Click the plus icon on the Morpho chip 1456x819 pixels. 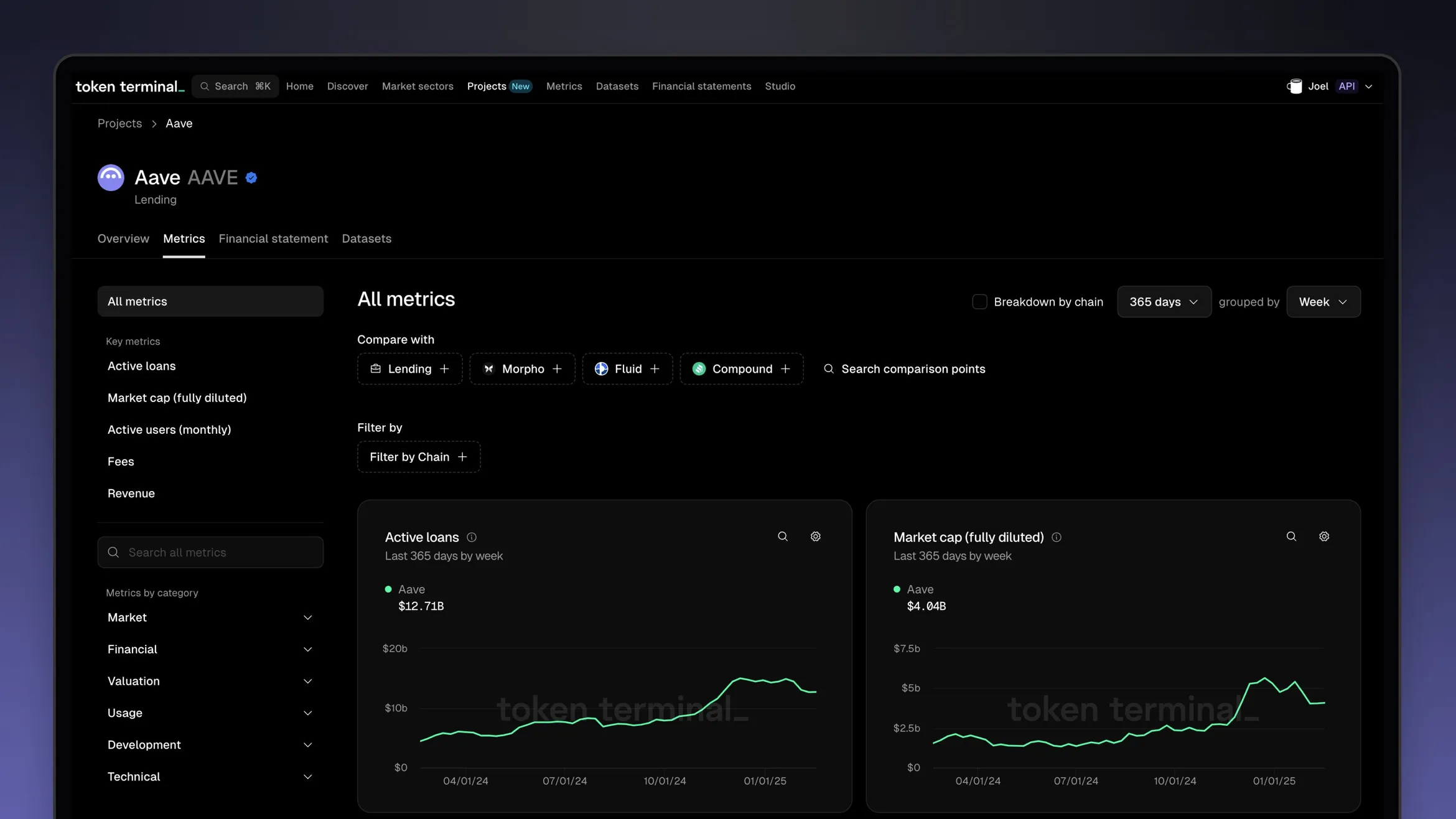pos(557,369)
